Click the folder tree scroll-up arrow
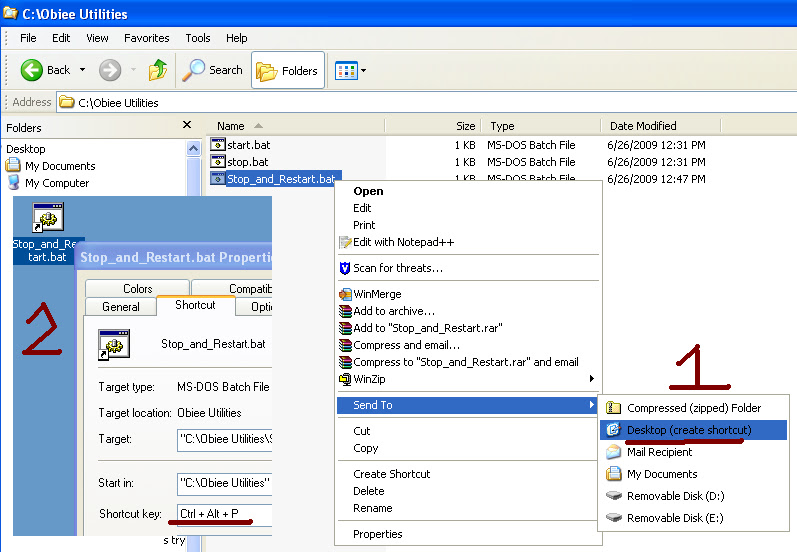 pos(193,148)
